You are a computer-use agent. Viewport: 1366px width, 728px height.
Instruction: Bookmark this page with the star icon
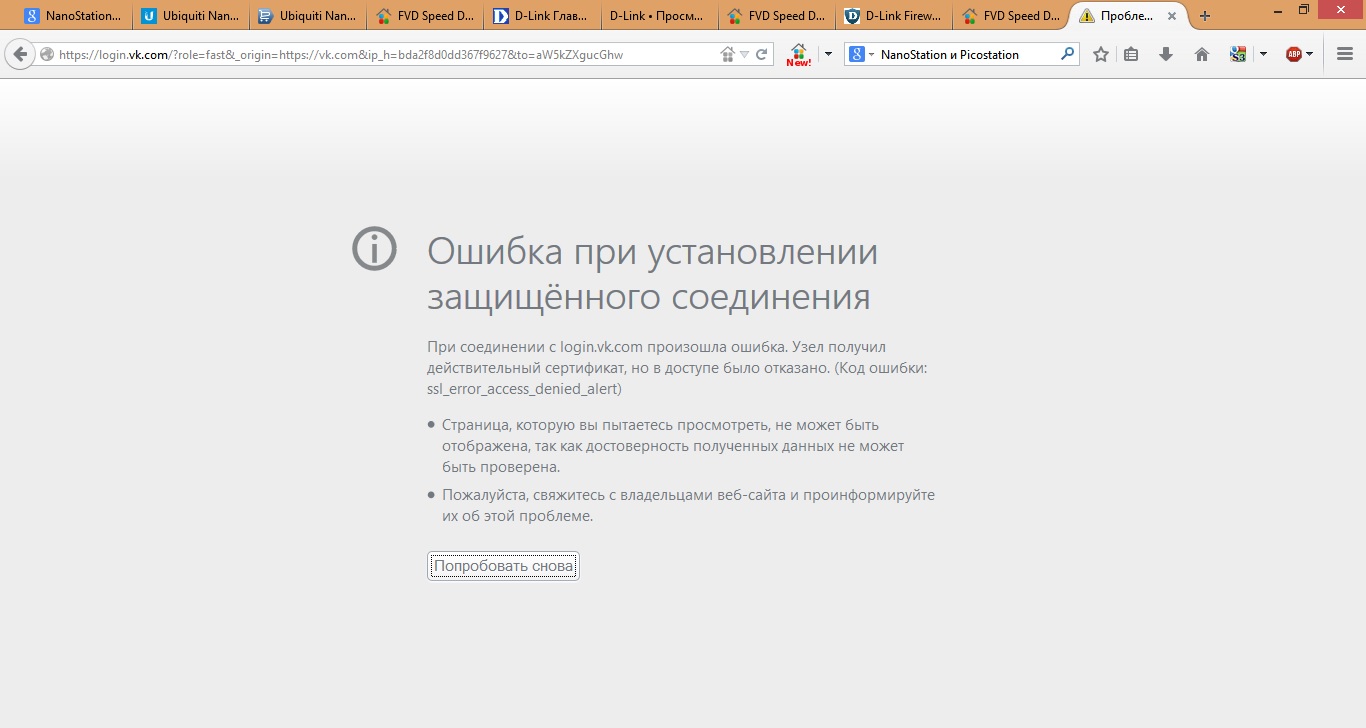tap(1101, 55)
